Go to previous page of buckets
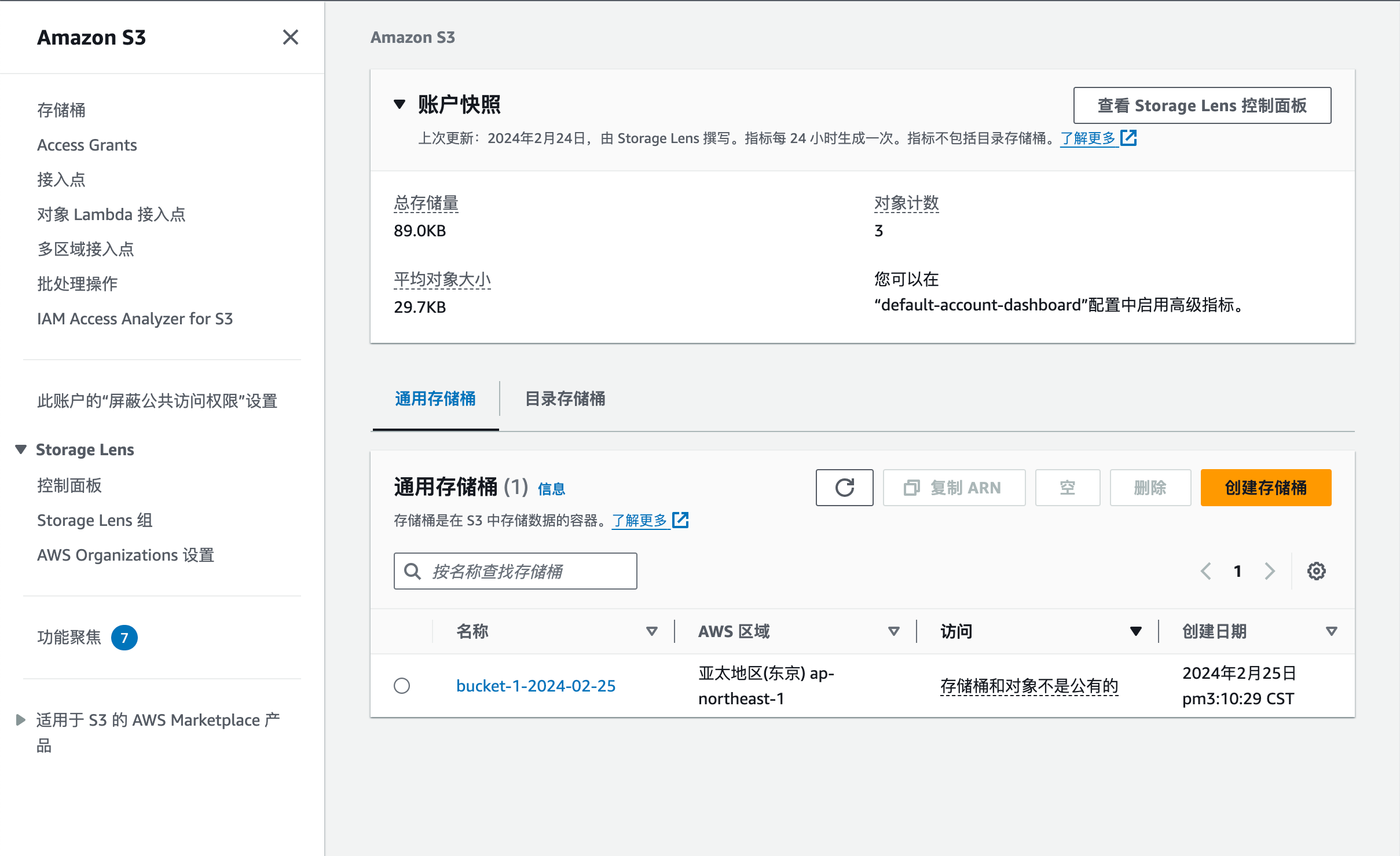 (x=1206, y=571)
